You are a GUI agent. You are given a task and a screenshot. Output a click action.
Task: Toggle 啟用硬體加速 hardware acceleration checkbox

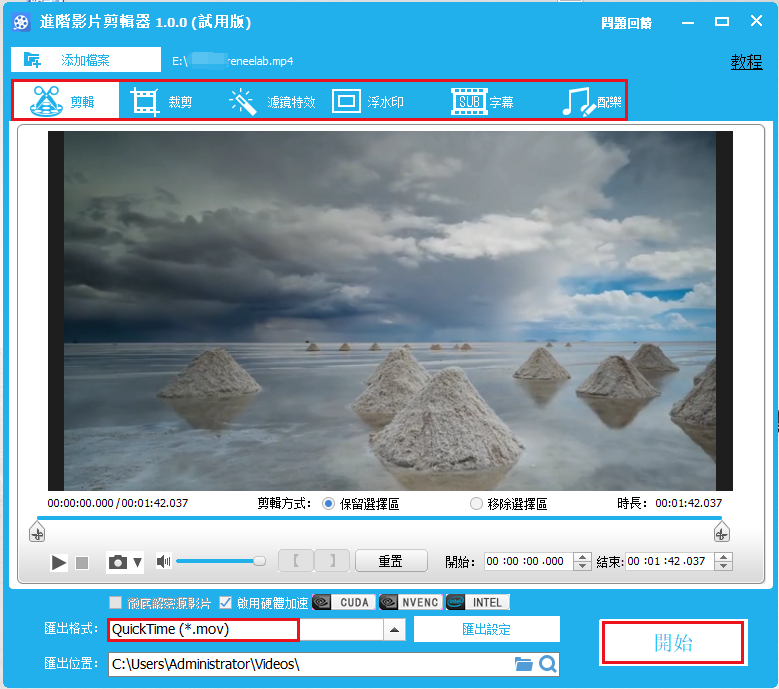coord(226,603)
